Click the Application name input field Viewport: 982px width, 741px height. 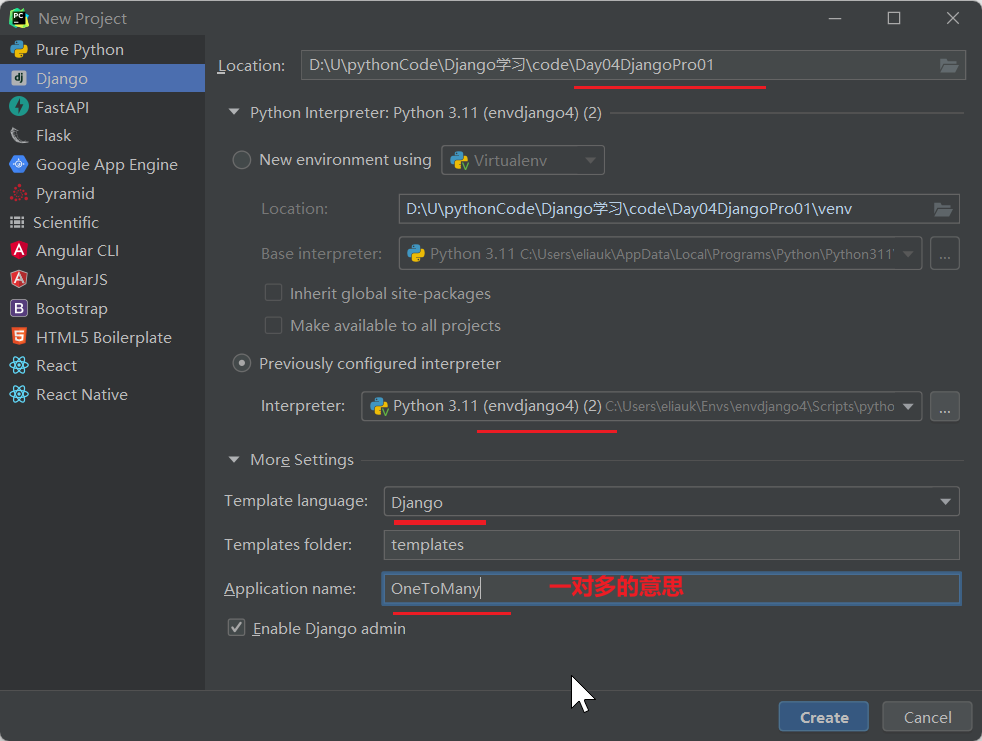pos(671,588)
